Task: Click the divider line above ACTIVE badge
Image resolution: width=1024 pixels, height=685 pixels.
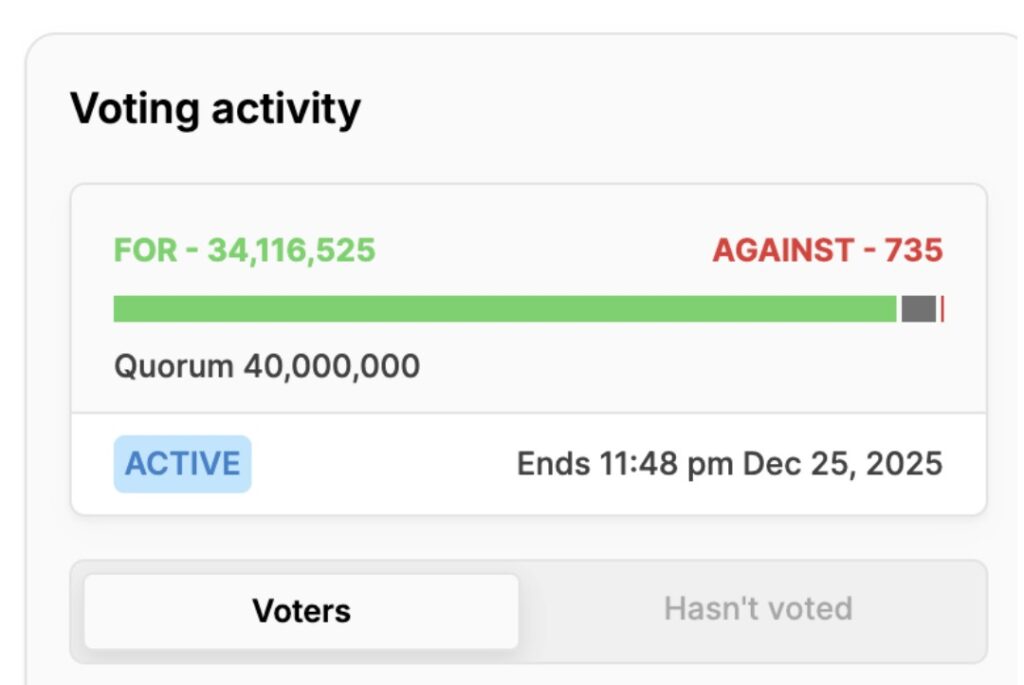Action: 528,413
